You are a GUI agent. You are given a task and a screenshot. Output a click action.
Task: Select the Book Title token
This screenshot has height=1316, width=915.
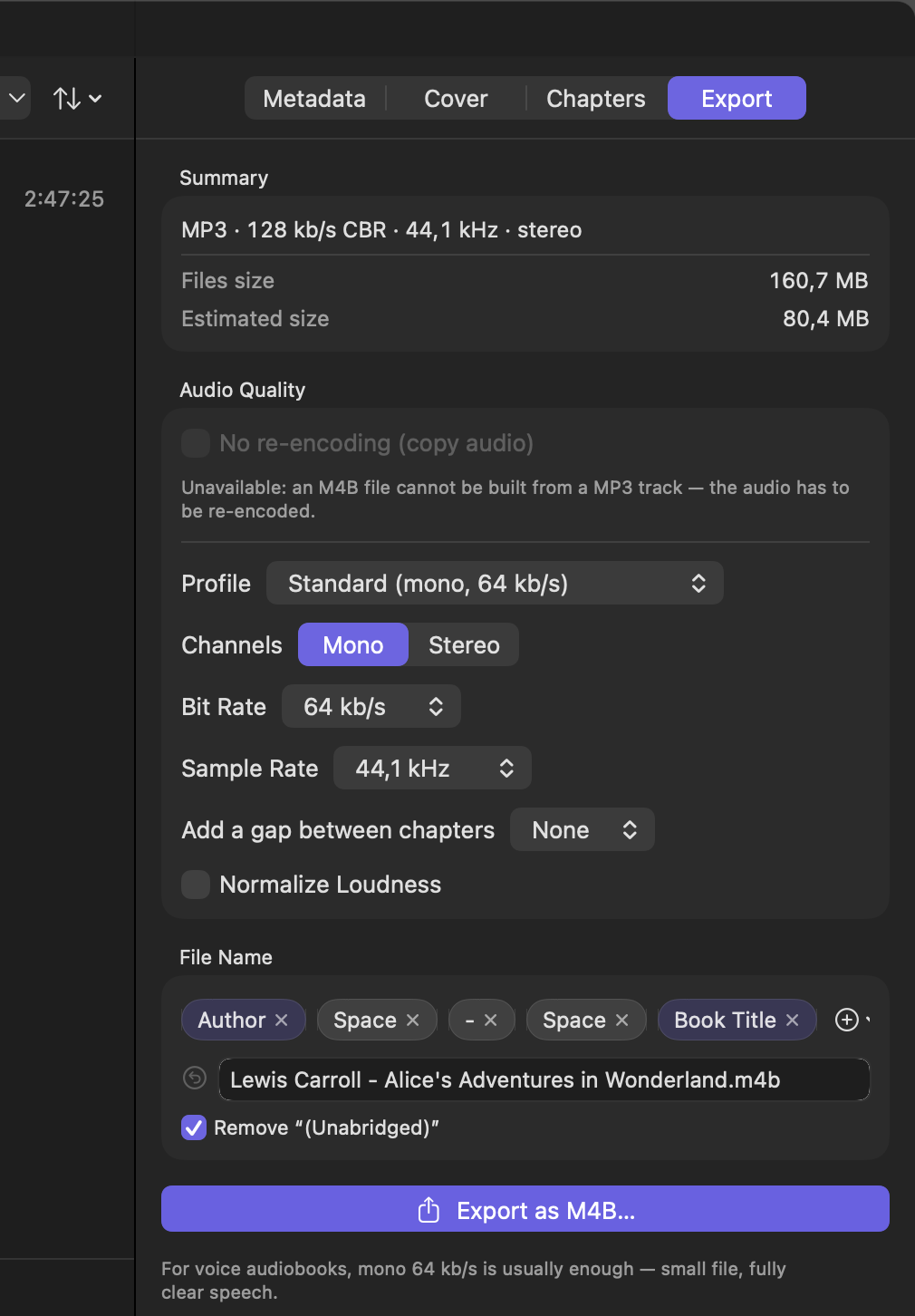[x=725, y=1021]
